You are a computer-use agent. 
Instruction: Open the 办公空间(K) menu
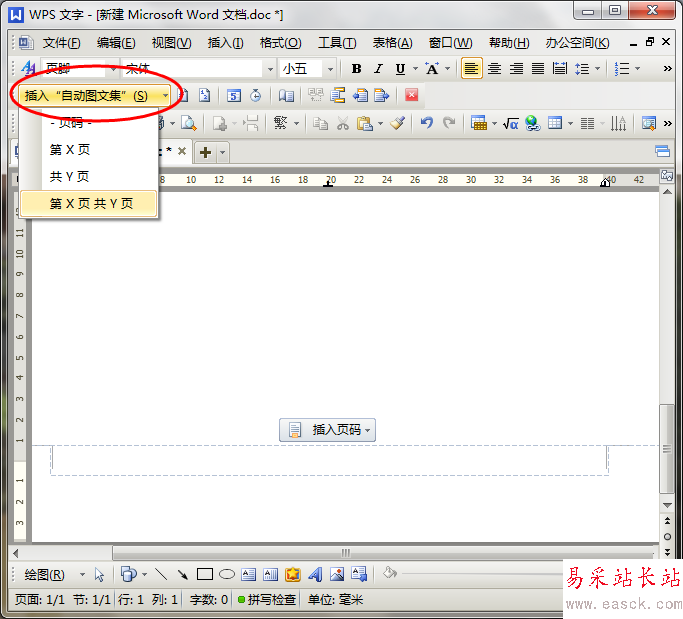(x=577, y=43)
